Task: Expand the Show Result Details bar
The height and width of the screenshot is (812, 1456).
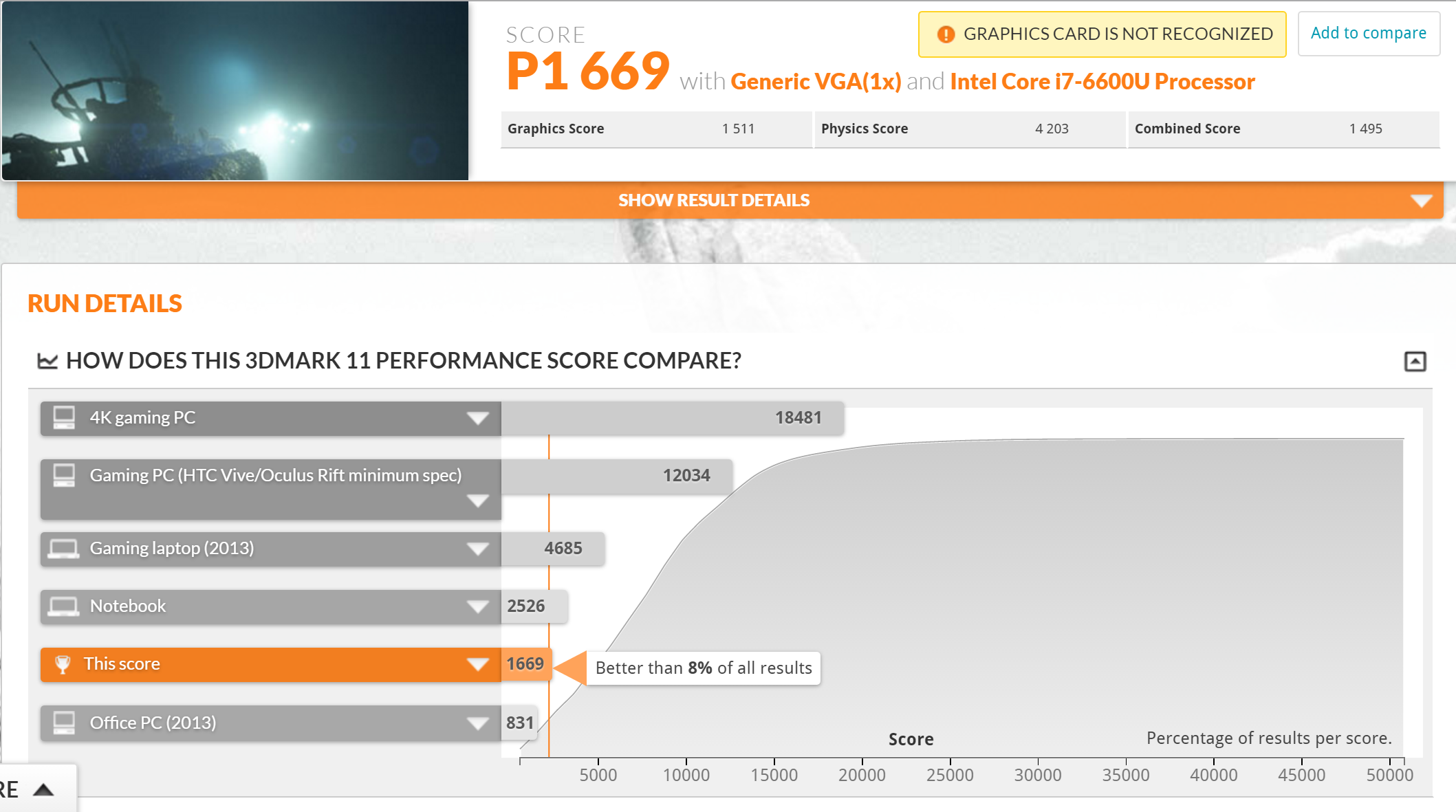Action: point(730,200)
